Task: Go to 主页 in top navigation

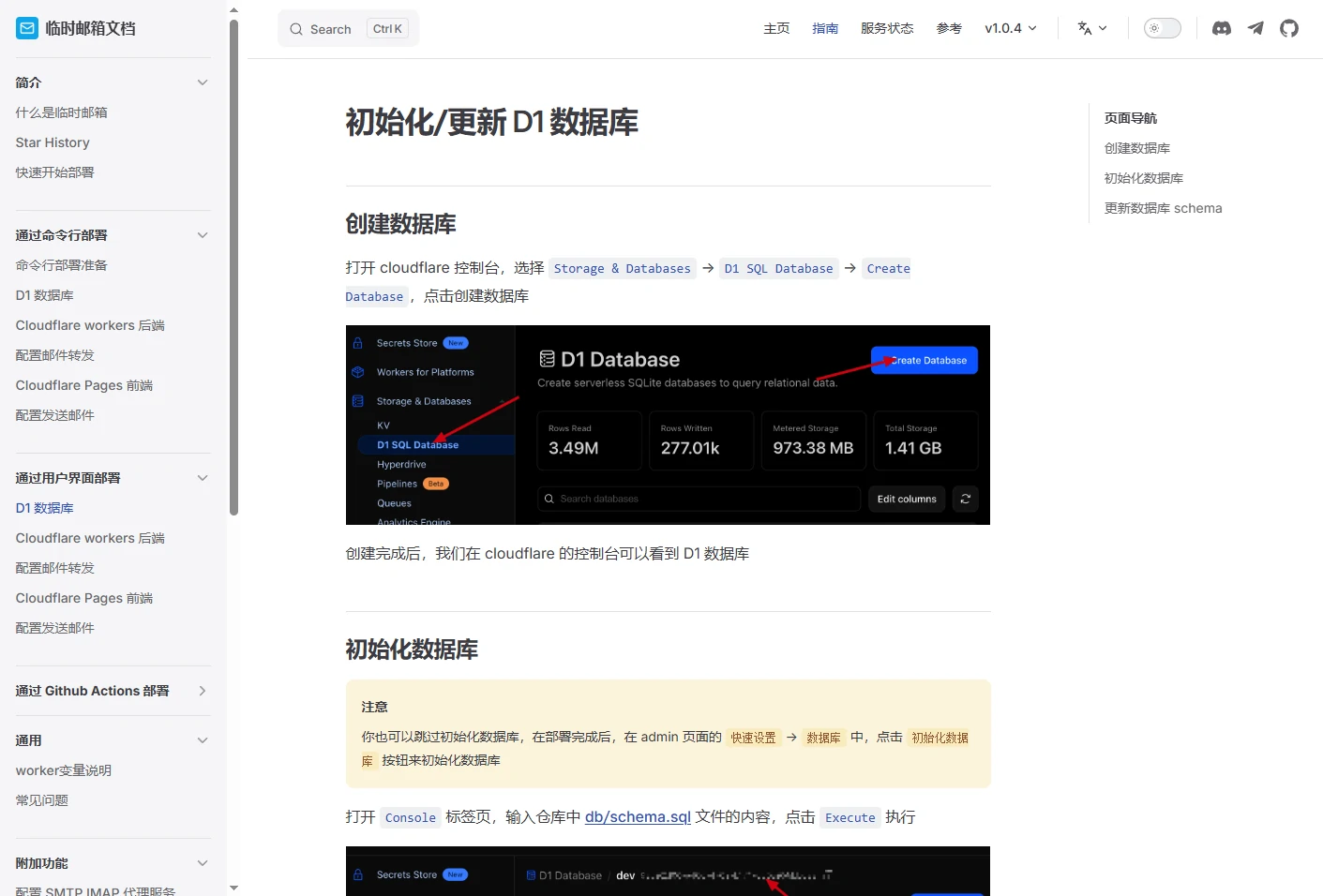Action: pyautogui.click(x=776, y=28)
